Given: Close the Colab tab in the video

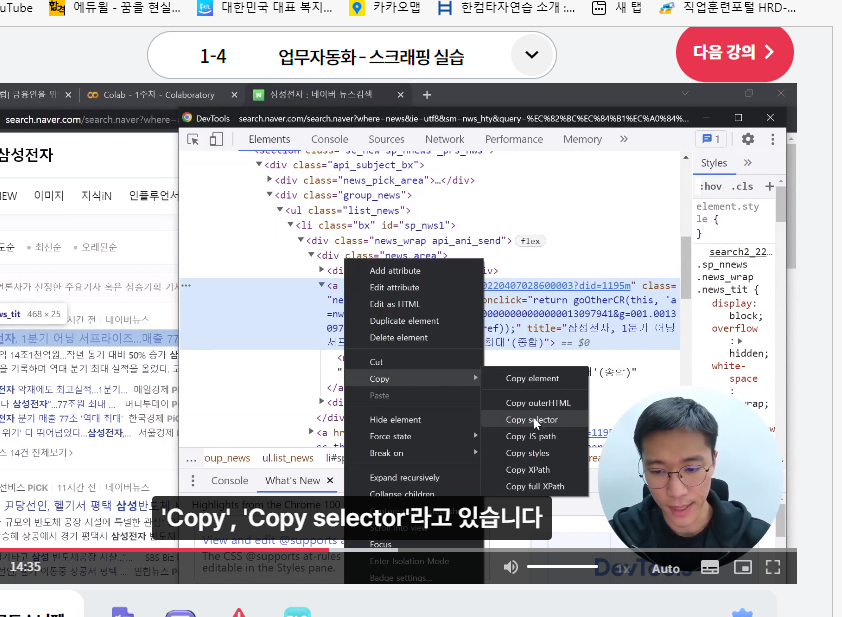Looking at the screenshot, I should [234, 95].
